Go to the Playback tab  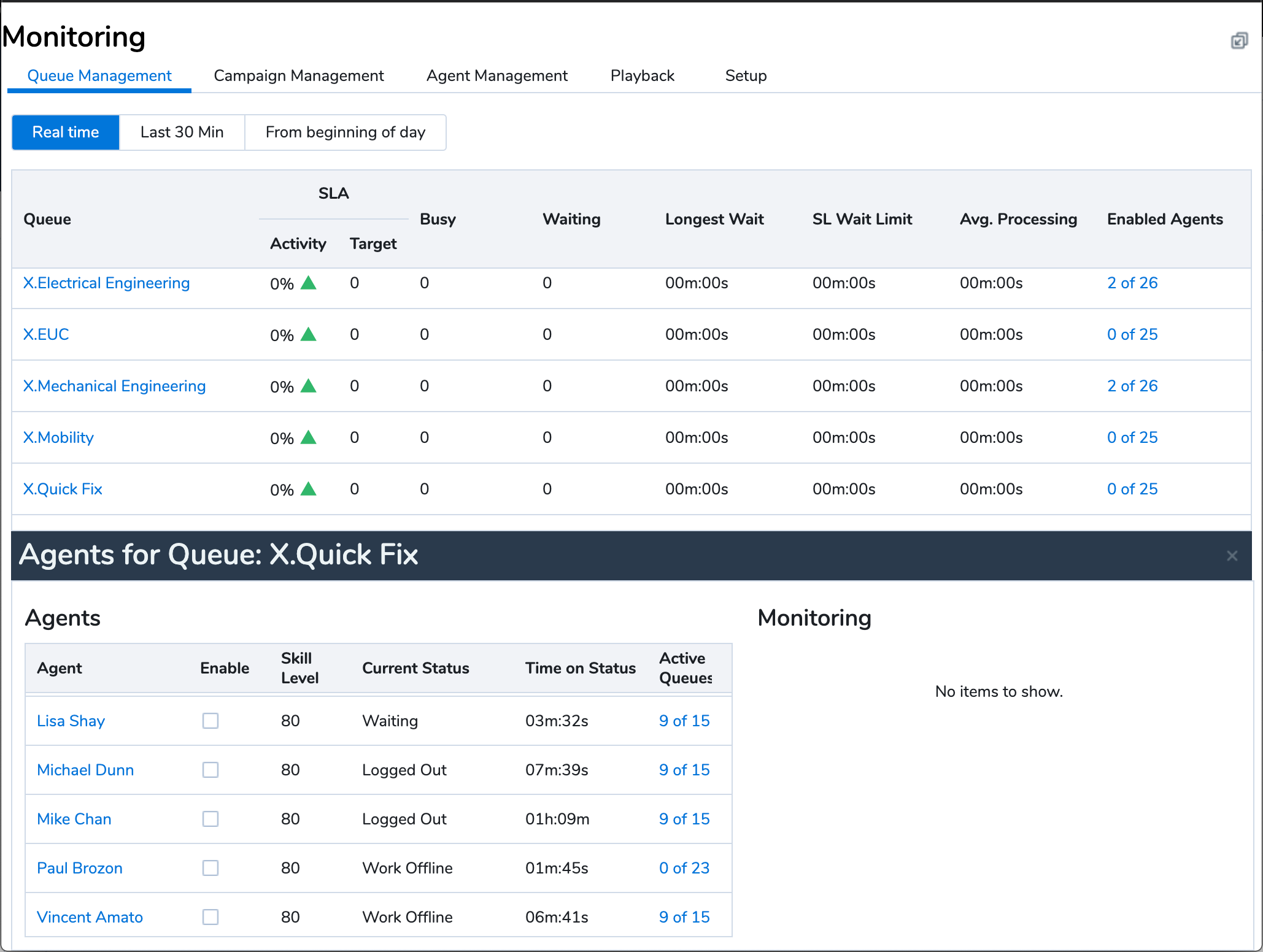point(643,76)
